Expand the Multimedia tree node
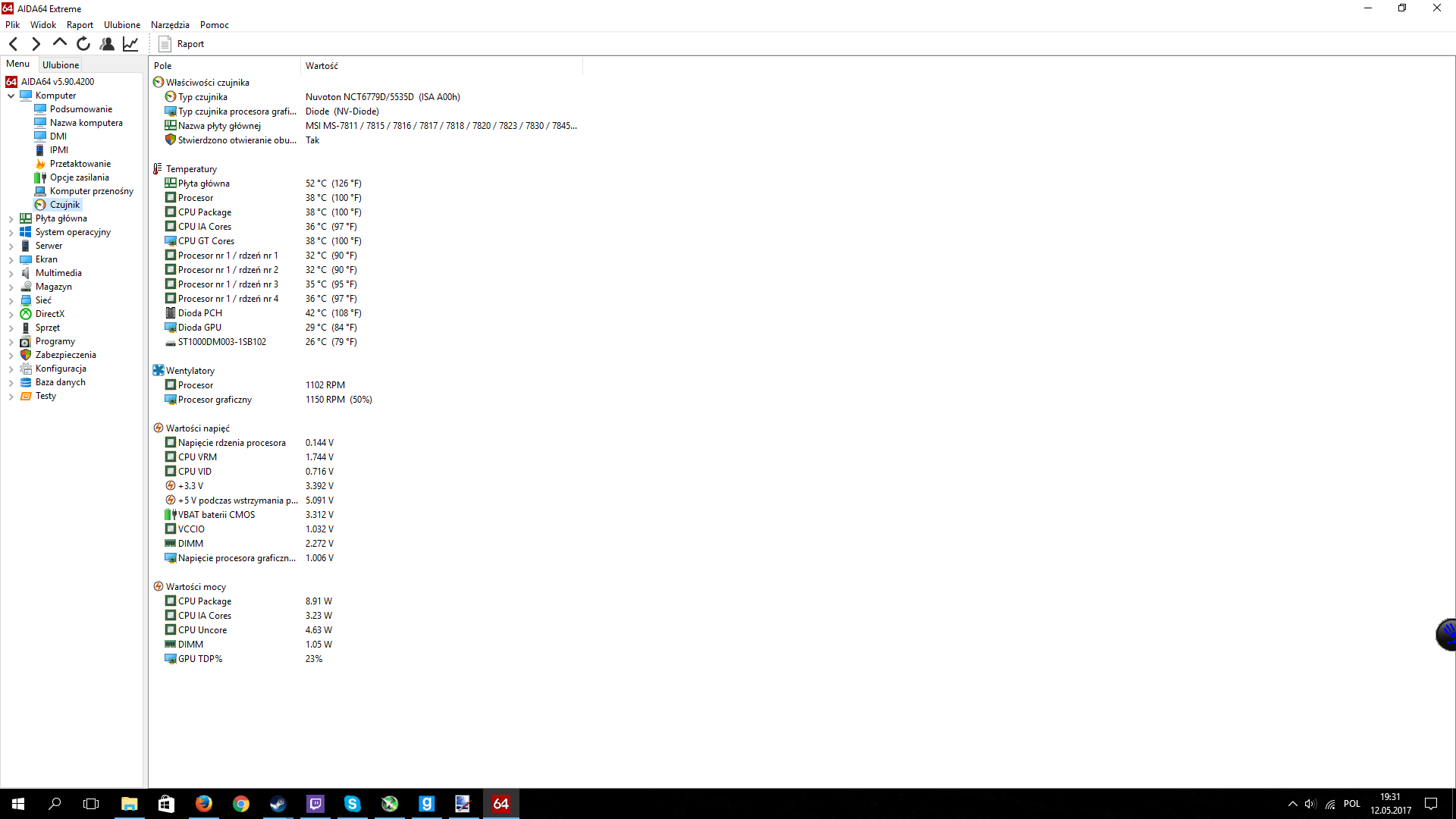The image size is (1456, 819). pyautogui.click(x=11, y=273)
